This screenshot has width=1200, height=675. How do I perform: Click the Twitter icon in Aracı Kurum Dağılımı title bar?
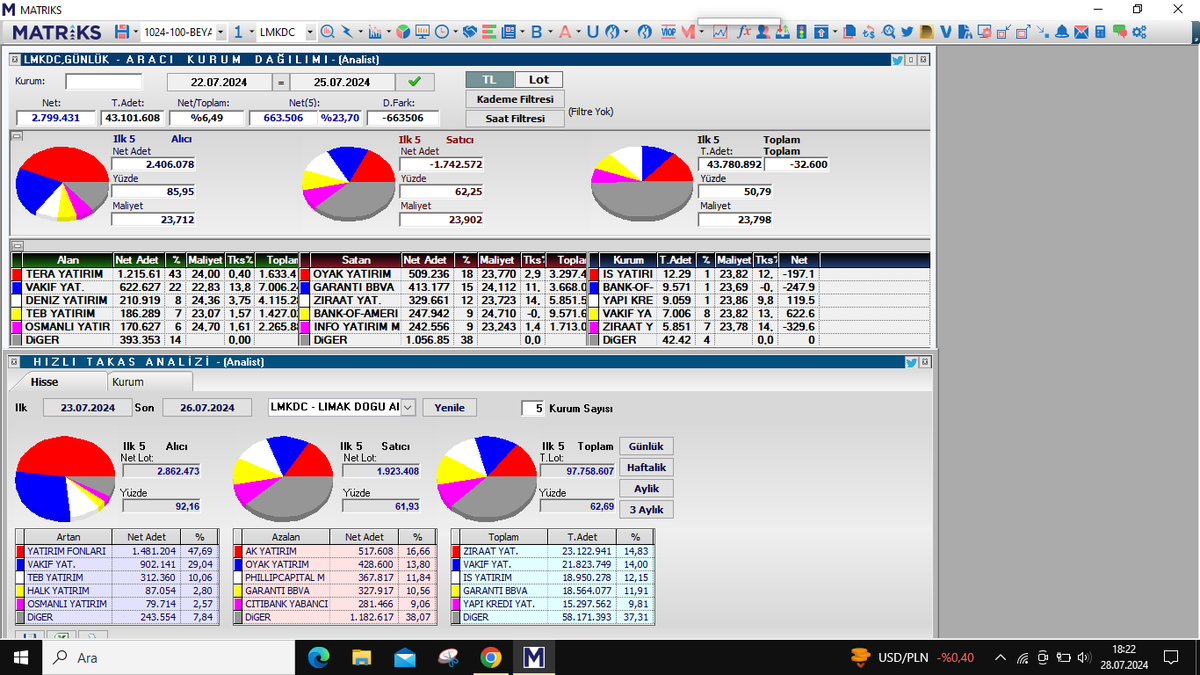pyautogui.click(x=897, y=60)
